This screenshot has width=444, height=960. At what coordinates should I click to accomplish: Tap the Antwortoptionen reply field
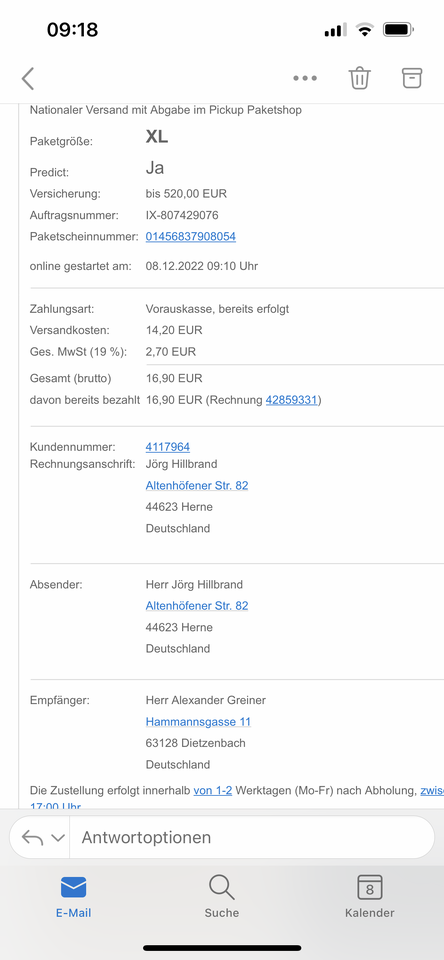coord(252,838)
